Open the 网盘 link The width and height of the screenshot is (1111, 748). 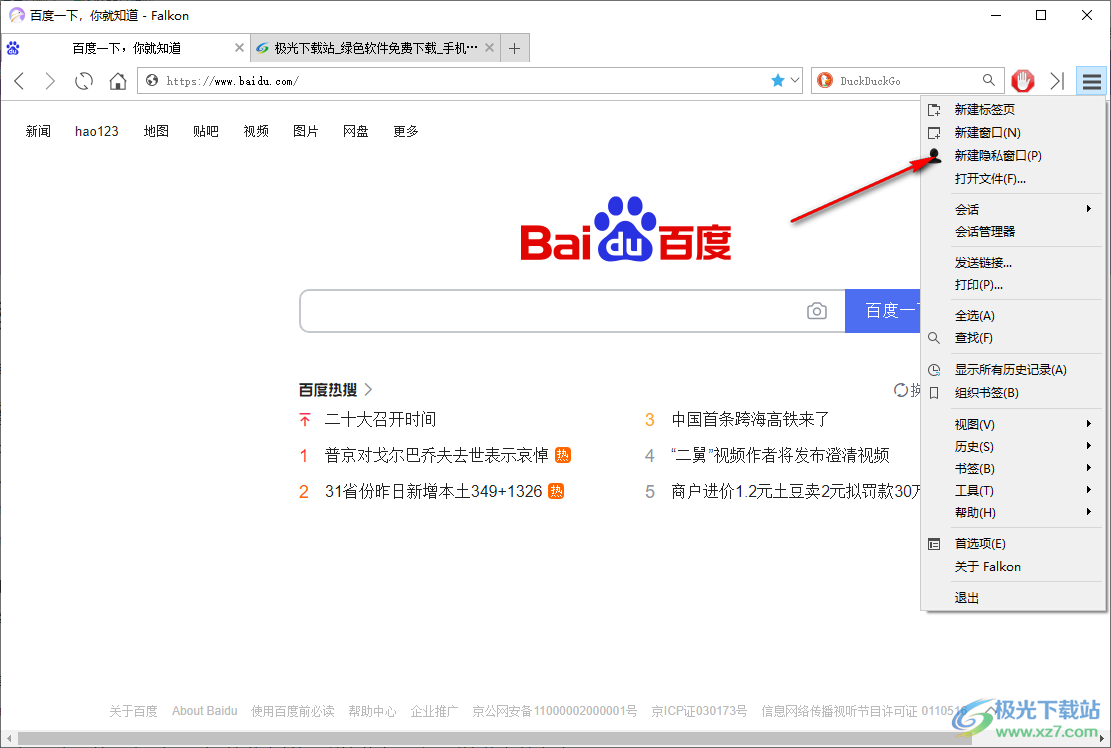tap(356, 131)
